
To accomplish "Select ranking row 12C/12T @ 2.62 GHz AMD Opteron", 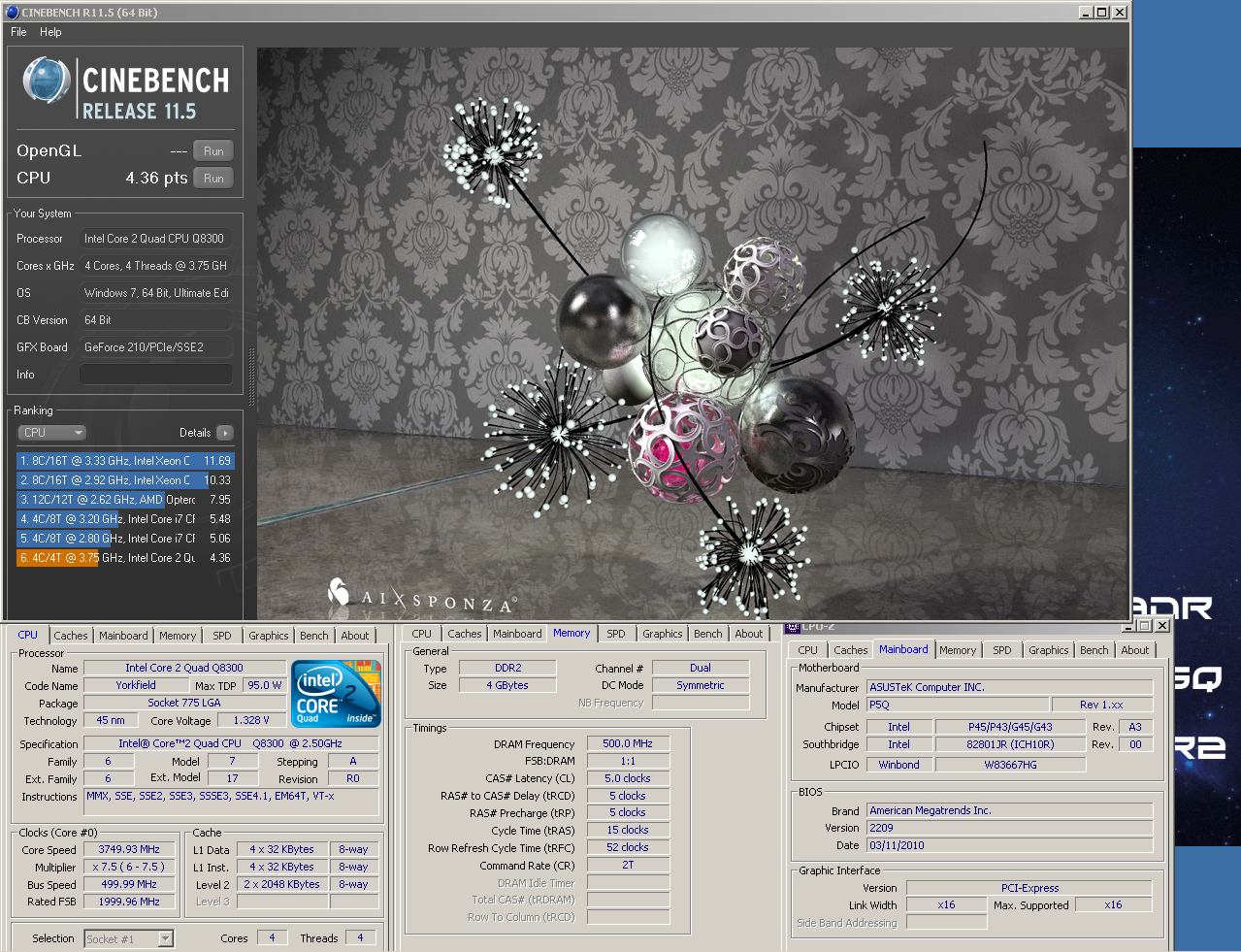I will [125, 500].
